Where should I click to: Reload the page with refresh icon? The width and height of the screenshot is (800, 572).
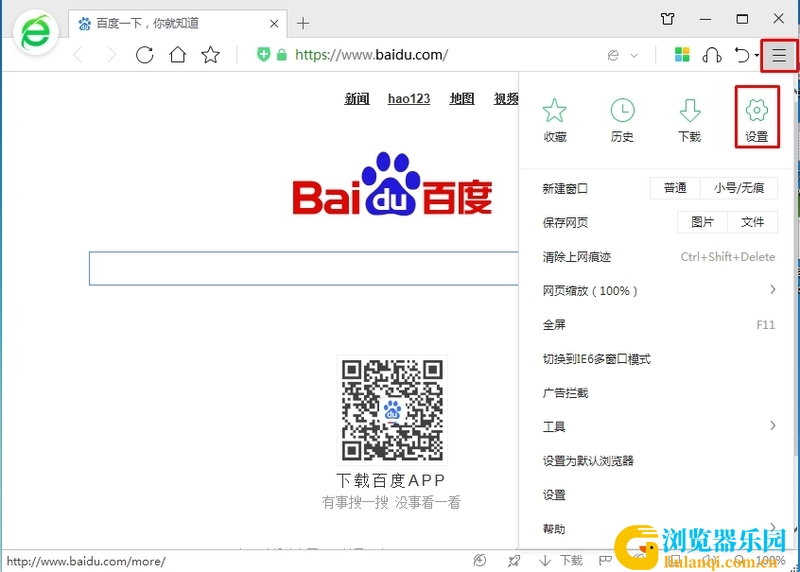click(x=144, y=55)
